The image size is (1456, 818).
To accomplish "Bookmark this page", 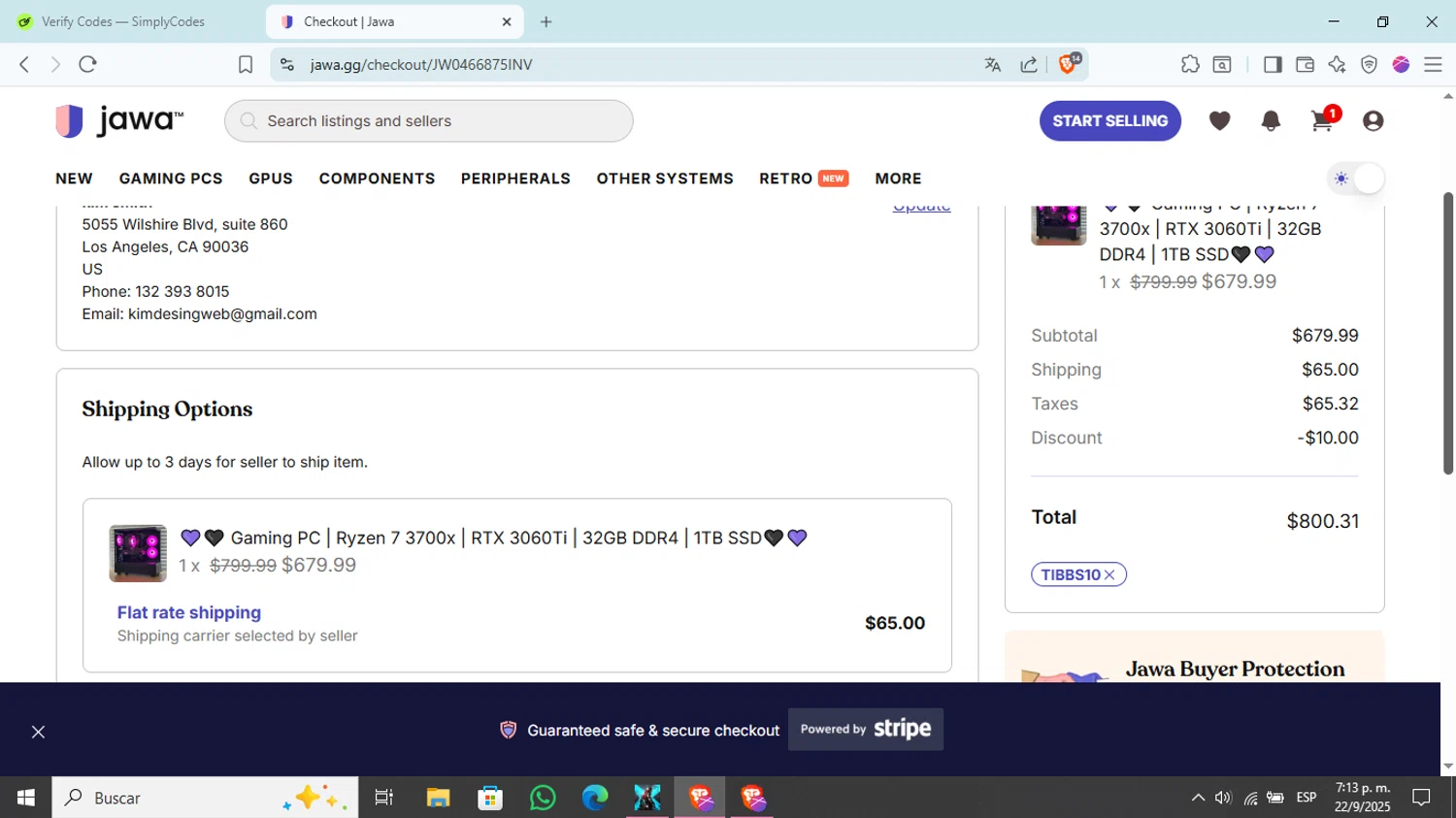I will (246, 64).
